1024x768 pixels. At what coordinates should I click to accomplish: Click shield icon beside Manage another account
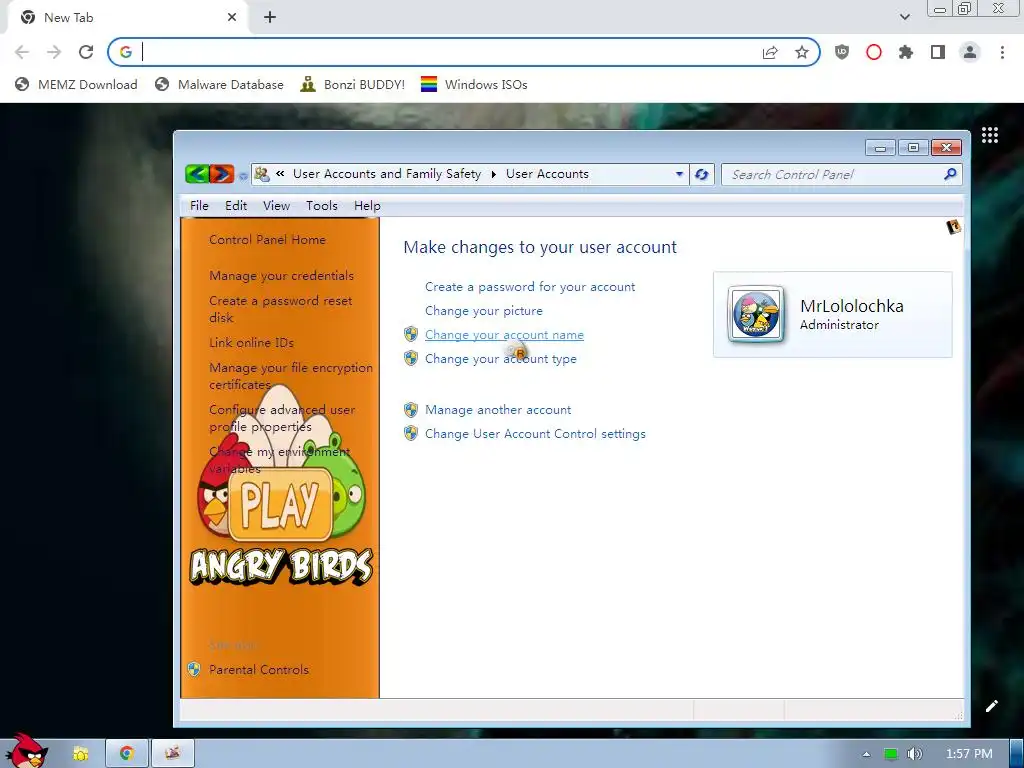tap(411, 409)
